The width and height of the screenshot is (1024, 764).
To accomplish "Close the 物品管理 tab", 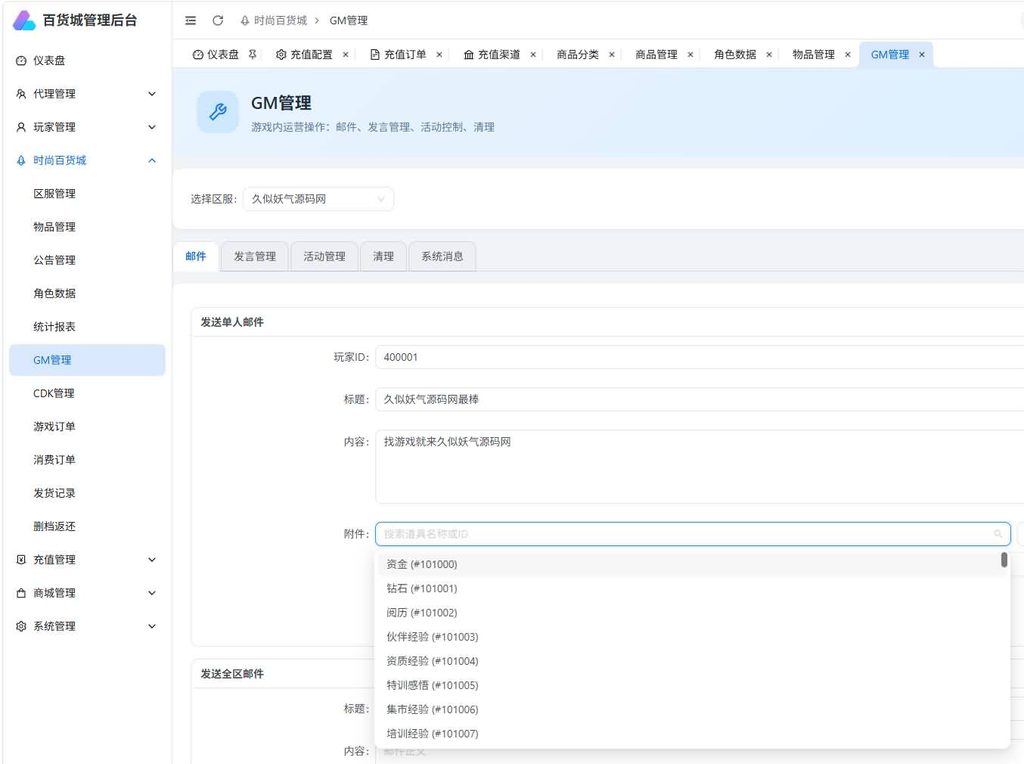I will 848,55.
